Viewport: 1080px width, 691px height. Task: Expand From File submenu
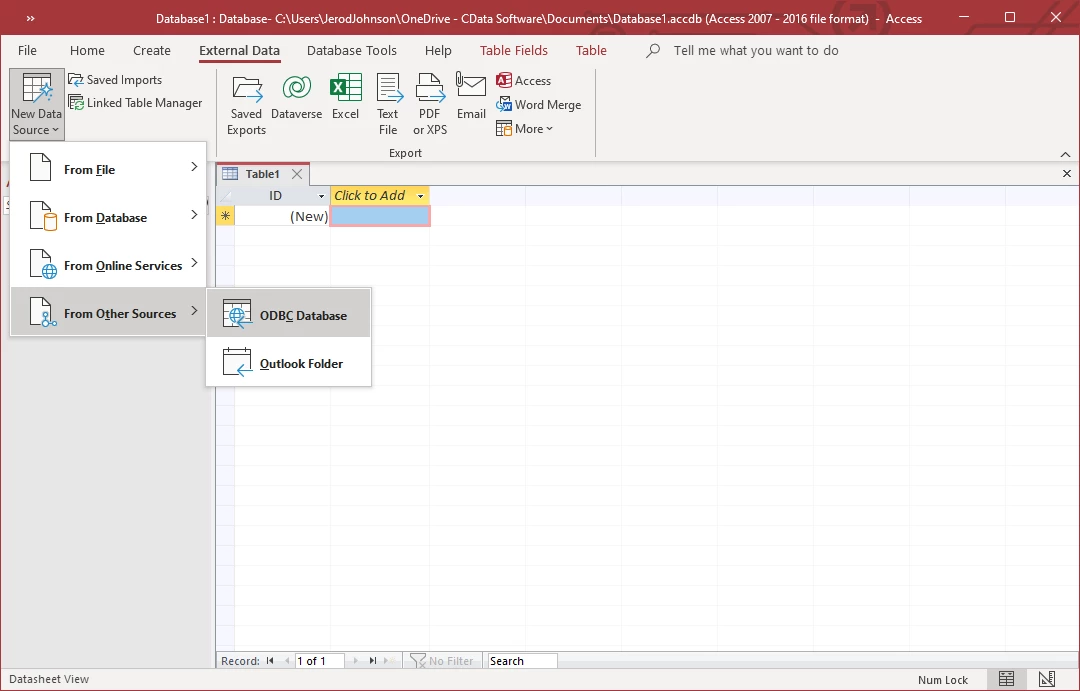tap(109, 169)
